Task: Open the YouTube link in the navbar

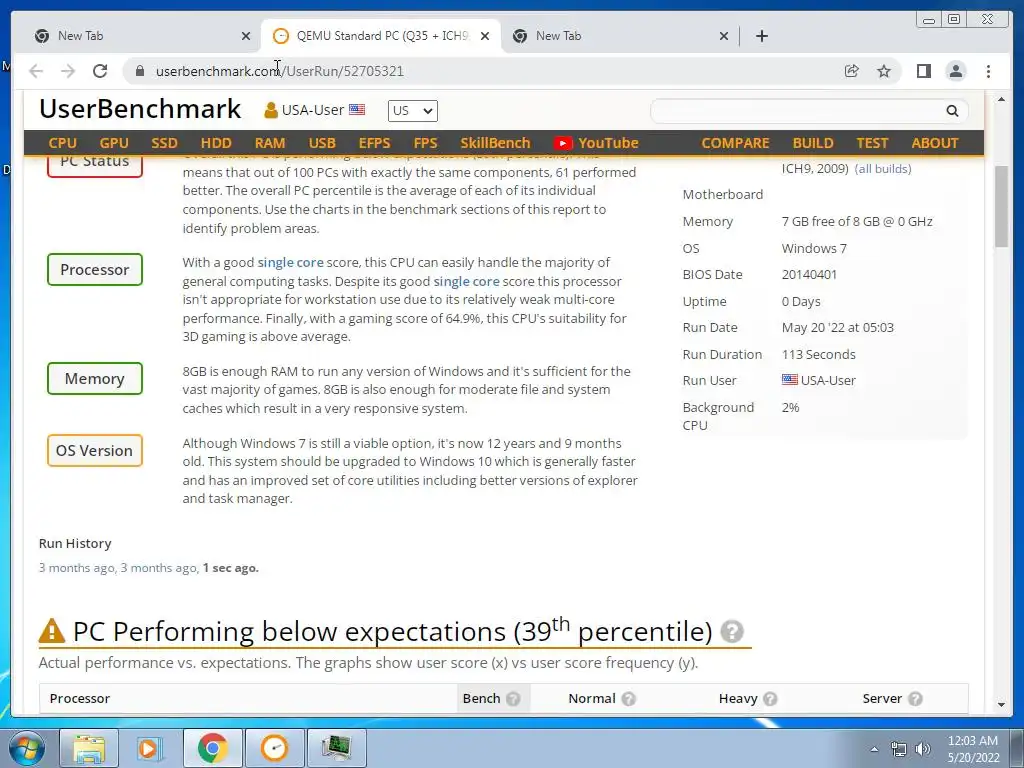Action: click(596, 143)
